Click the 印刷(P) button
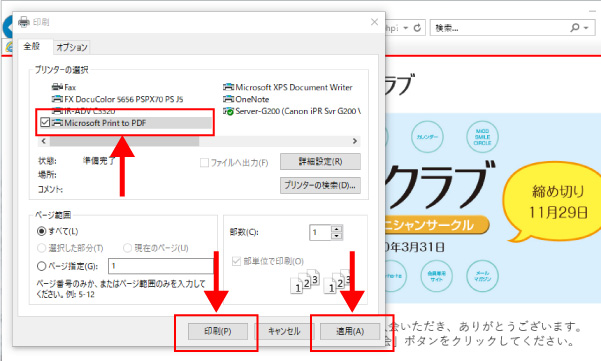Screen dimensions: 601x361 pyautogui.click(x=218, y=331)
